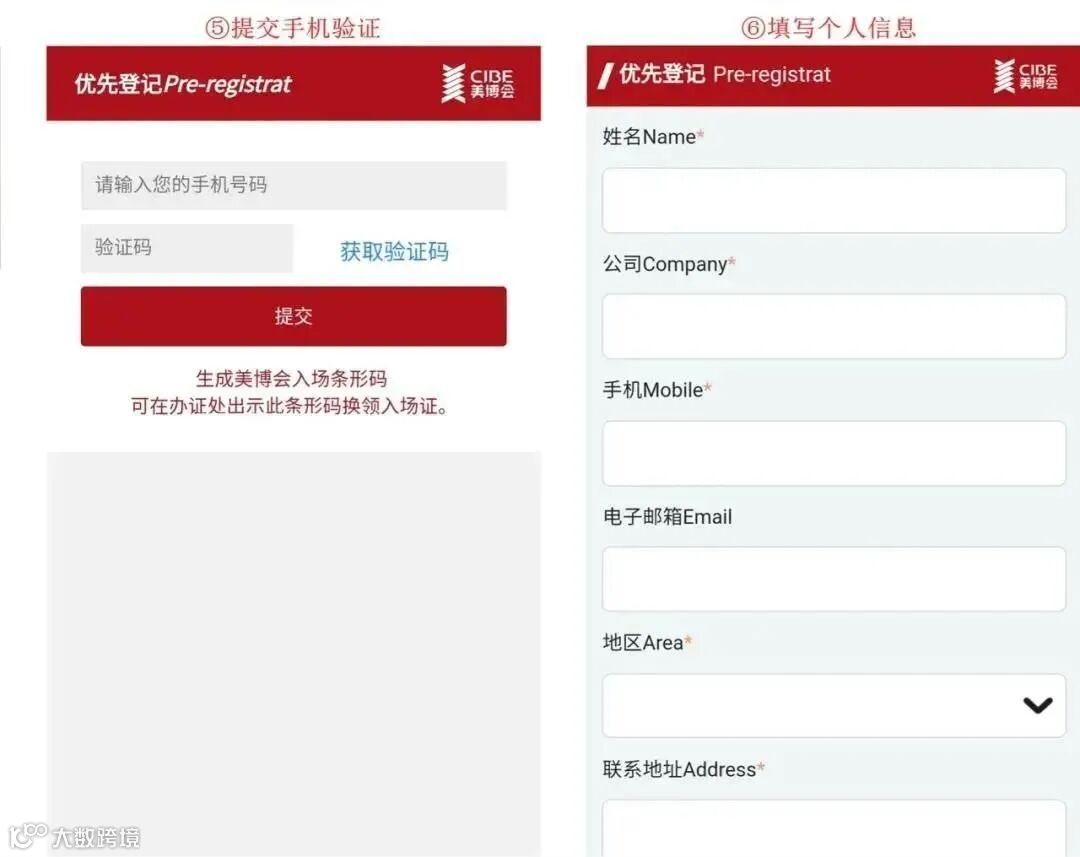
Task: Click the 获取验证码 link
Action: (394, 251)
